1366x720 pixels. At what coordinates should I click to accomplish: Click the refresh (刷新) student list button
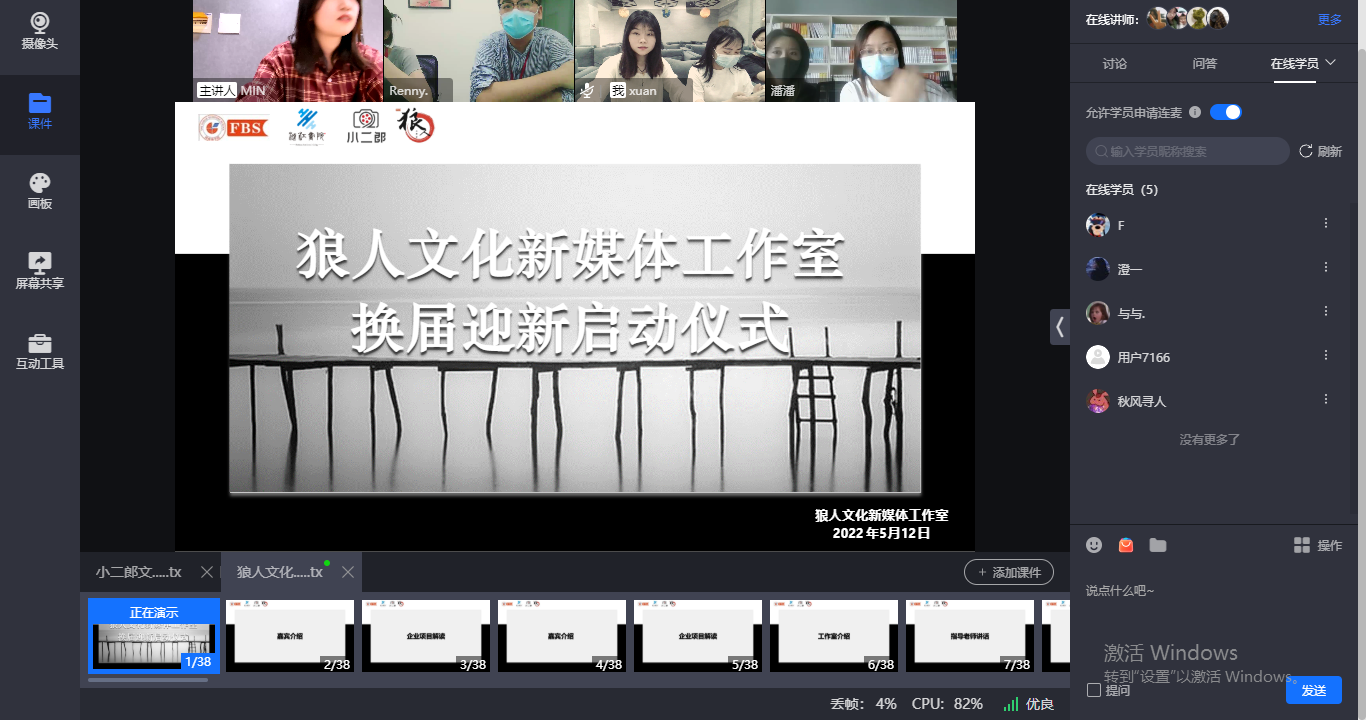point(1320,151)
